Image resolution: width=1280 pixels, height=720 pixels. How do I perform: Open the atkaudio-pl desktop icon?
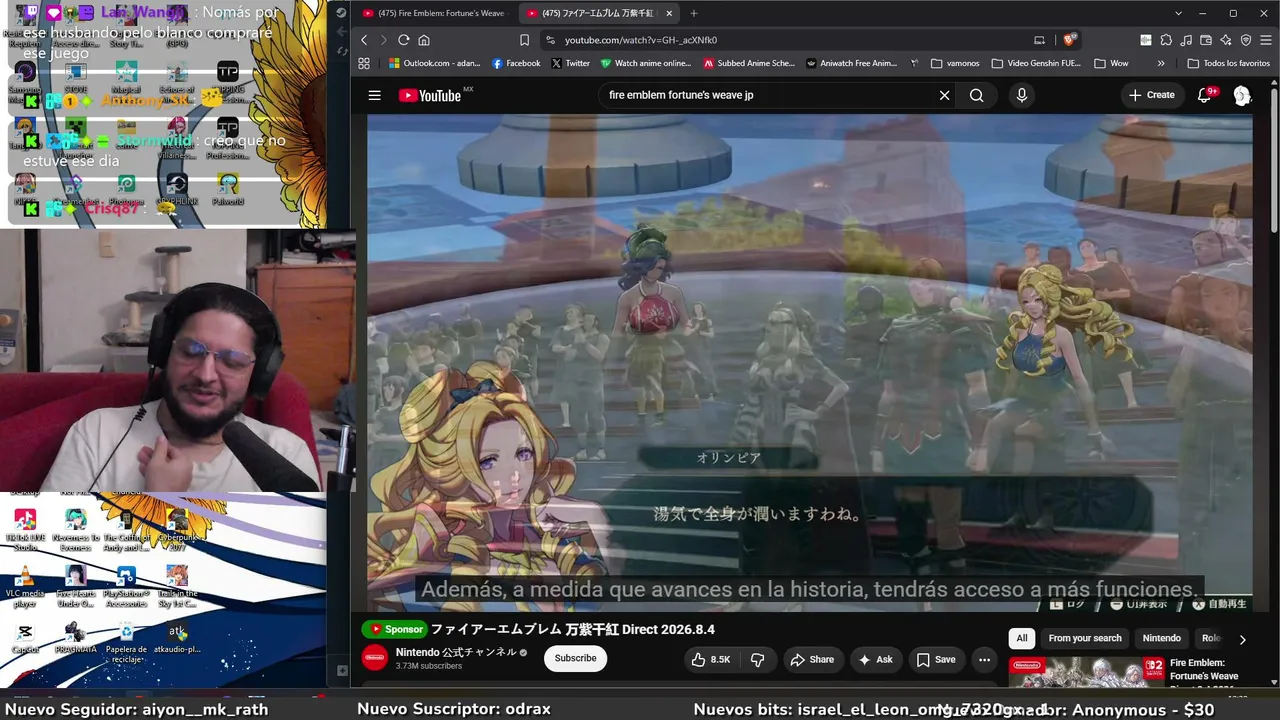pyautogui.click(x=177, y=640)
